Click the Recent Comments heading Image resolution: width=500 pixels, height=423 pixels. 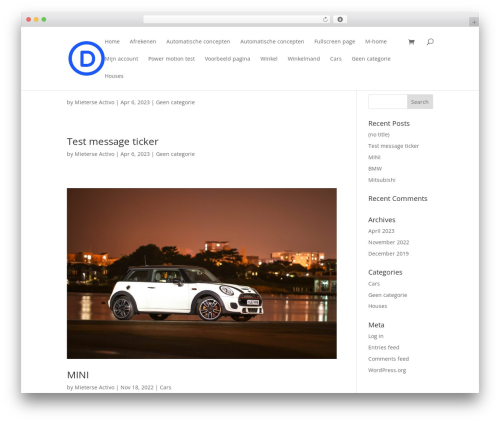click(x=398, y=198)
